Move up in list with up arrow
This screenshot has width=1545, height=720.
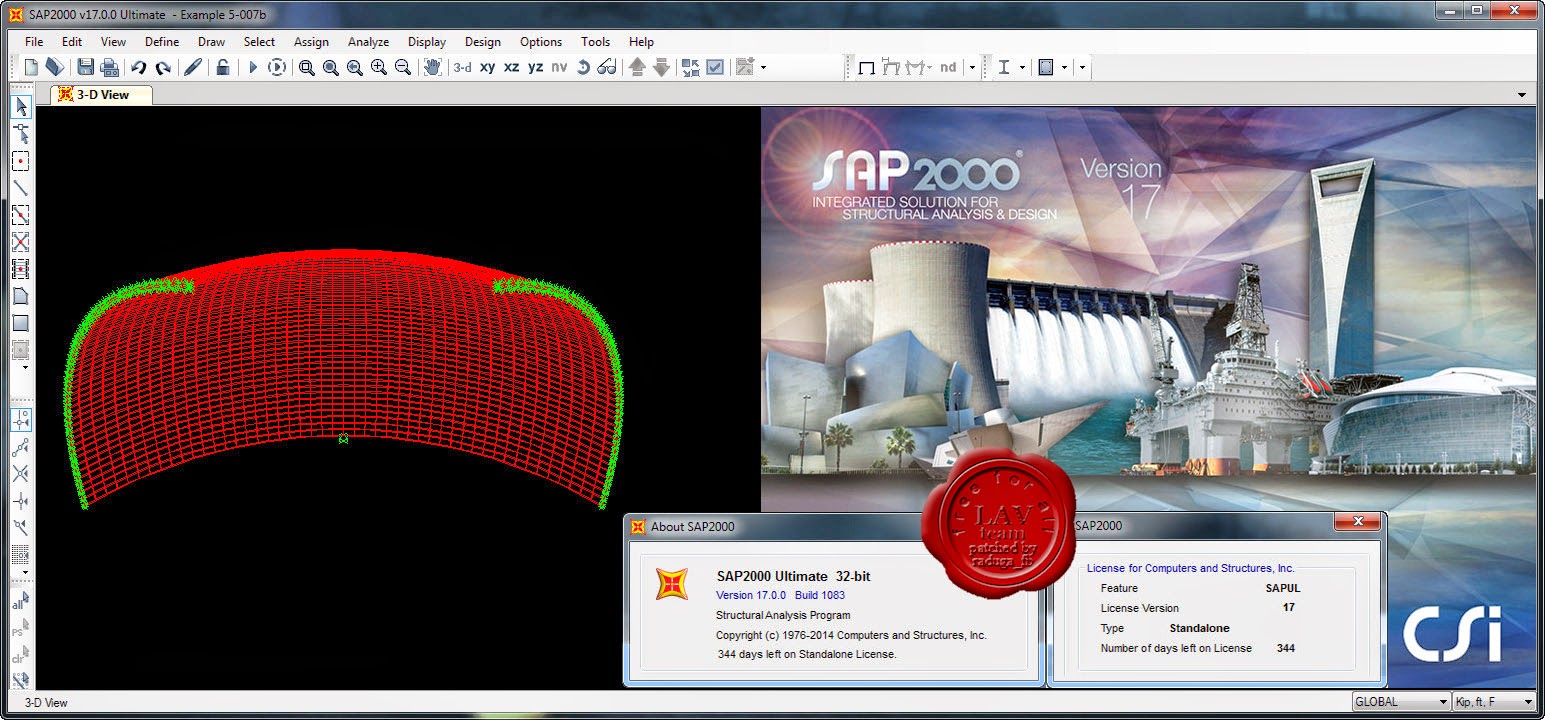(637, 67)
